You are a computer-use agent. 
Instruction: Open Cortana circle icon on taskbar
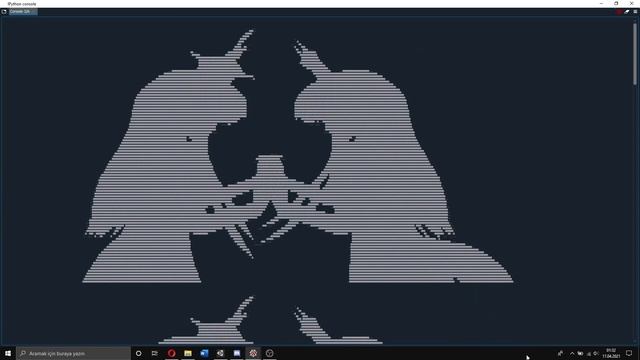[138, 353]
